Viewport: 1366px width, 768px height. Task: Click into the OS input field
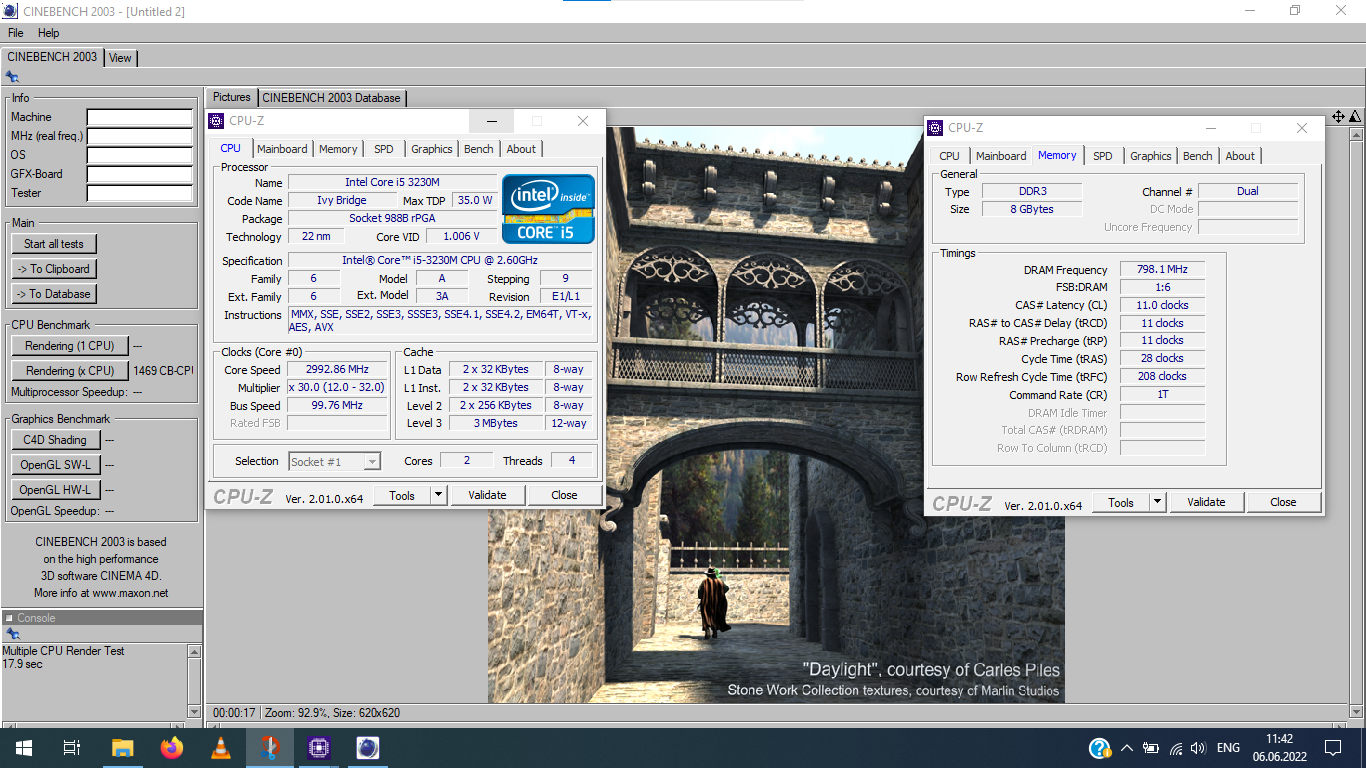(139, 155)
